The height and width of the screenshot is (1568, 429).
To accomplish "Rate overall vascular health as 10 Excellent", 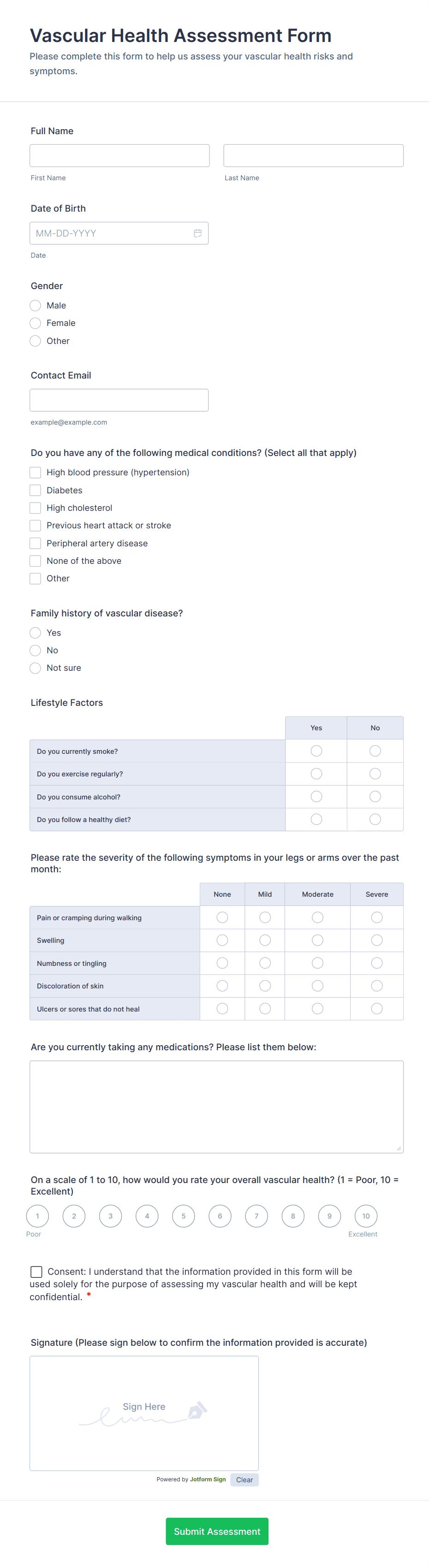I will point(366,1216).
